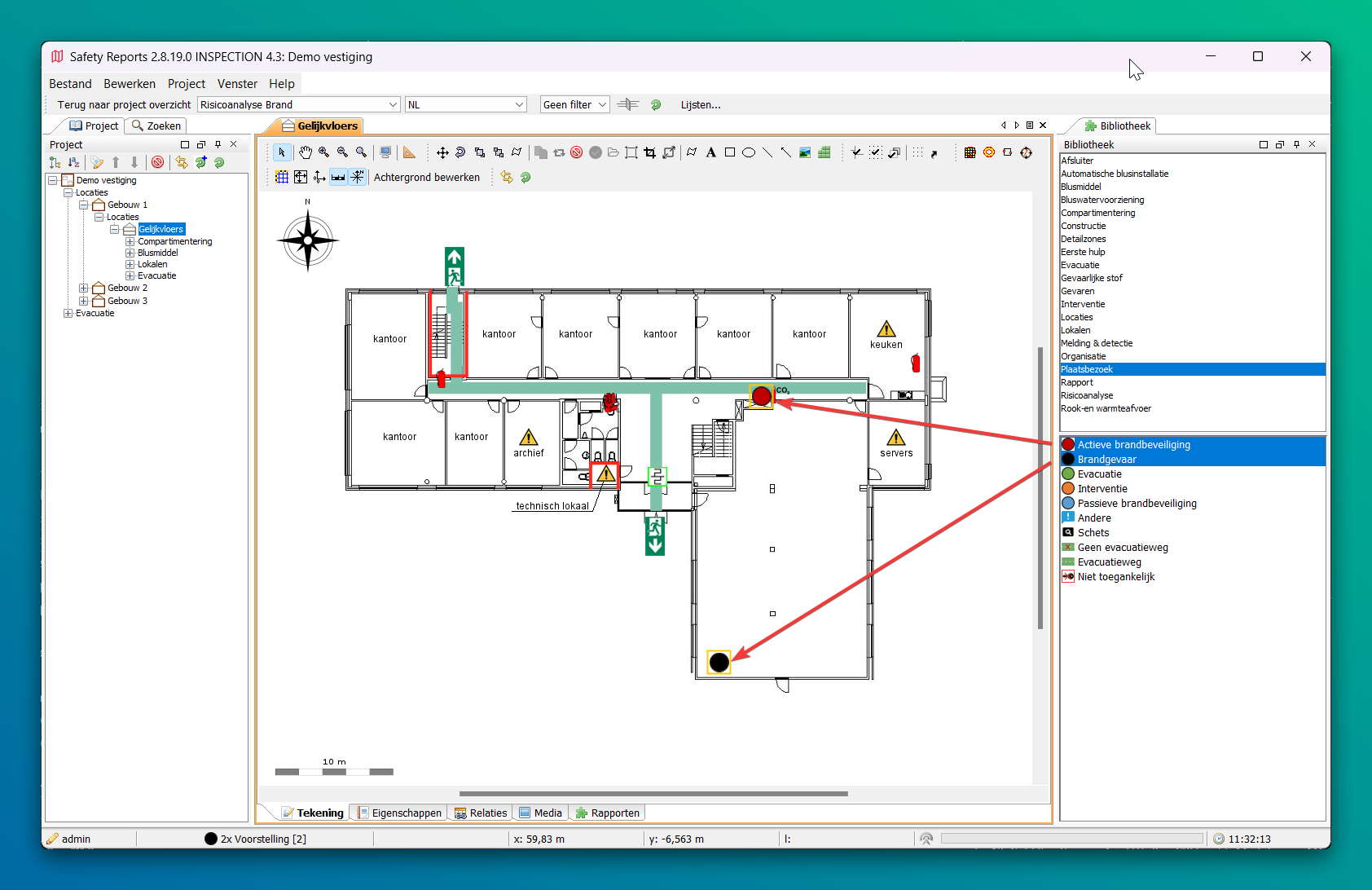Select the ellipse shape tool
The image size is (1372, 890).
[x=748, y=152]
